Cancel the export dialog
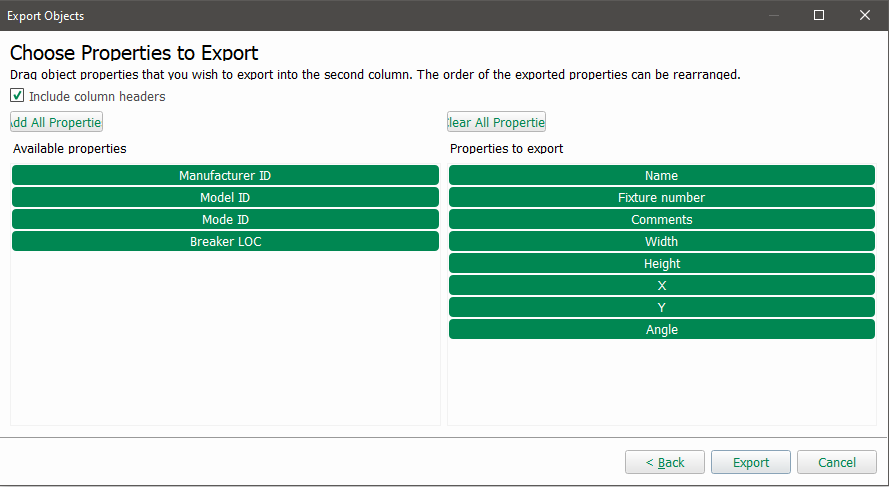Screen dimensions: 889x487 tap(837, 462)
